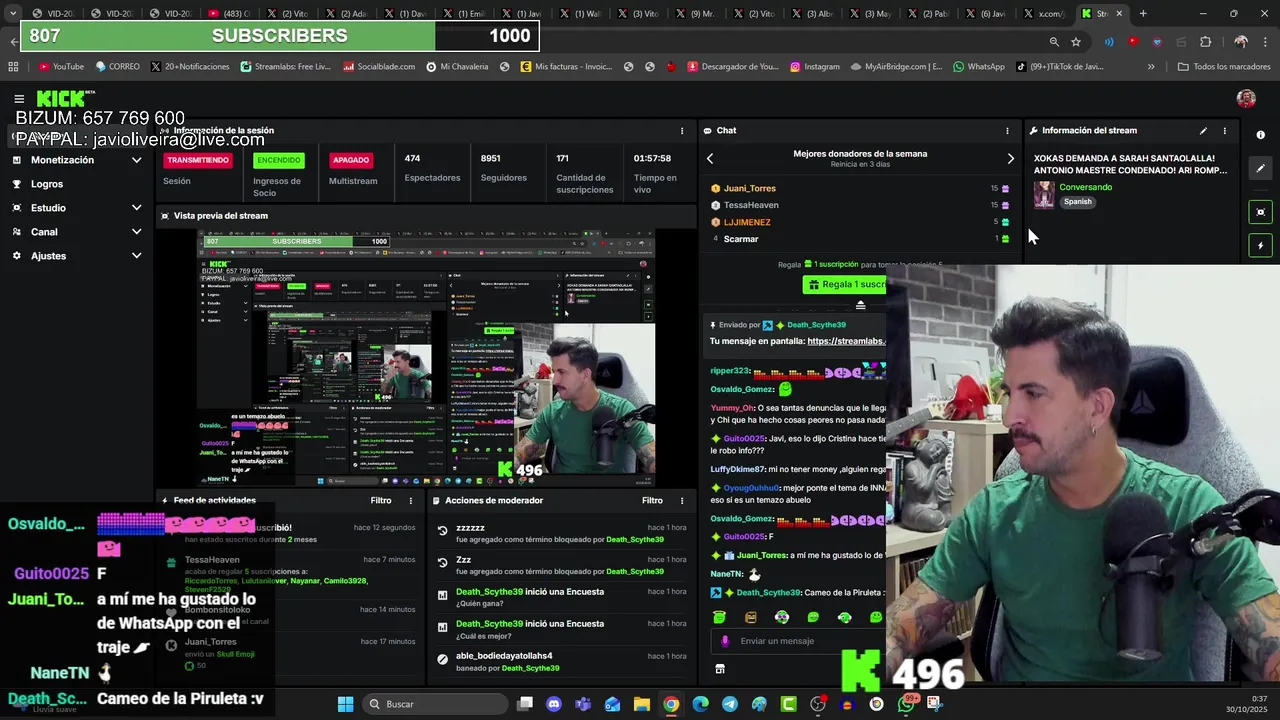Open session info panel three-dot menu

click(x=682, y=131)
